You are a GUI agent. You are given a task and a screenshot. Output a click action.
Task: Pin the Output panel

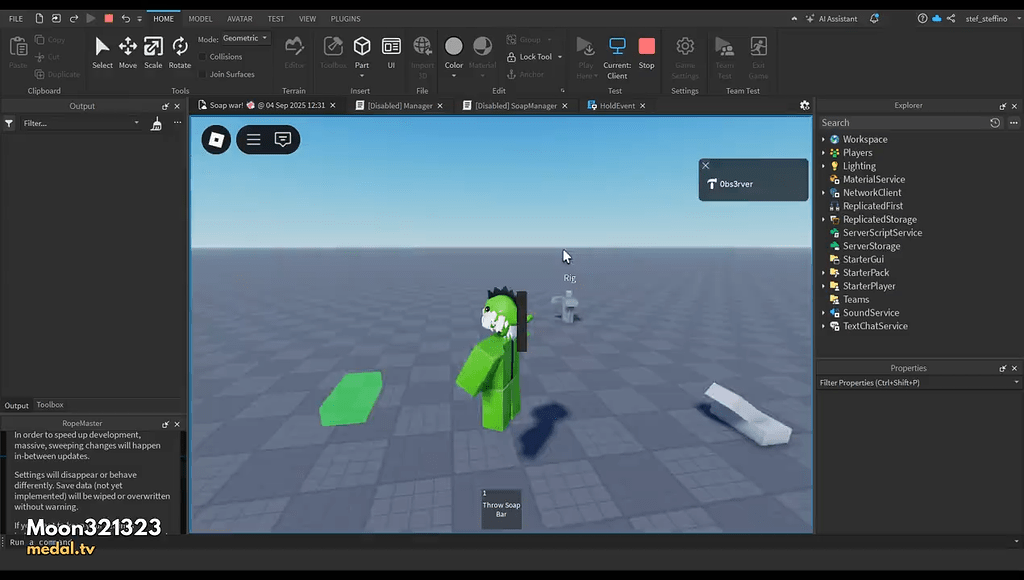click(166, 105)
